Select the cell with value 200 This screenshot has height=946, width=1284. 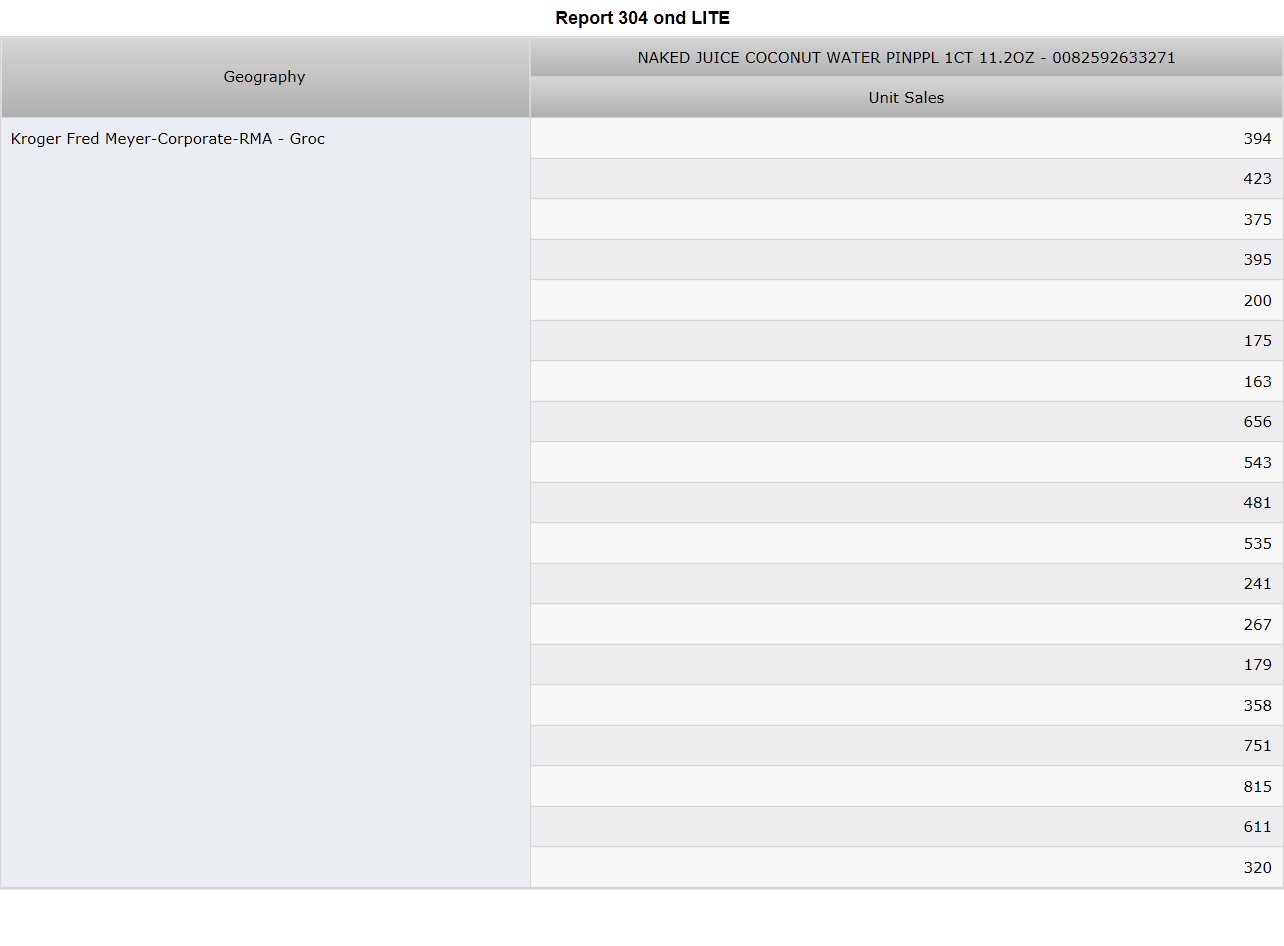pos(906,300)
